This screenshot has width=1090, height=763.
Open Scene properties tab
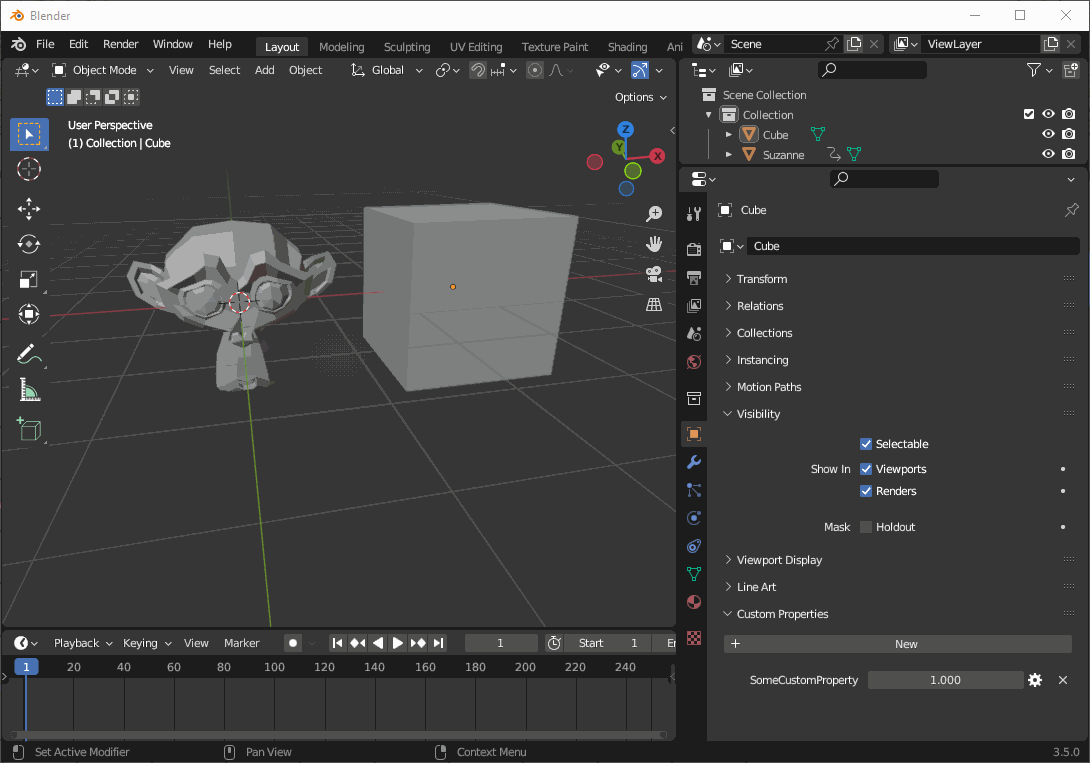point(694,334)
